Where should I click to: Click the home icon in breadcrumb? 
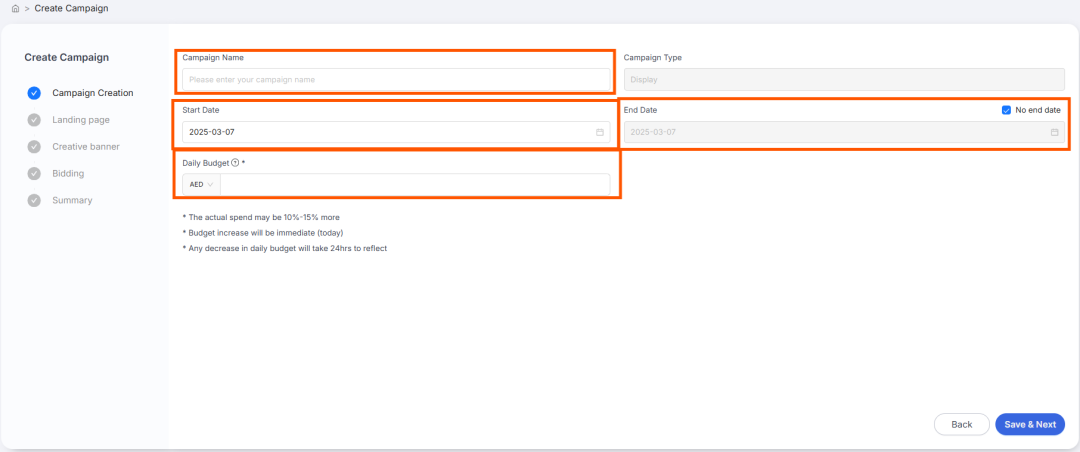15,8
